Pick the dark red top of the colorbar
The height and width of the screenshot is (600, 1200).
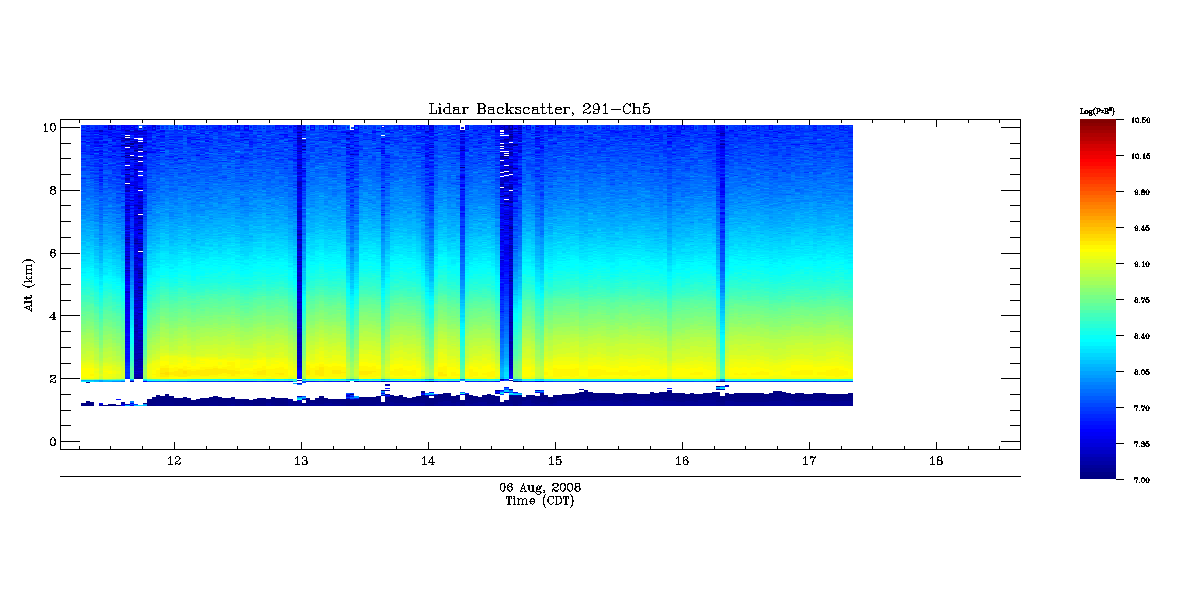coord(1097,128)
